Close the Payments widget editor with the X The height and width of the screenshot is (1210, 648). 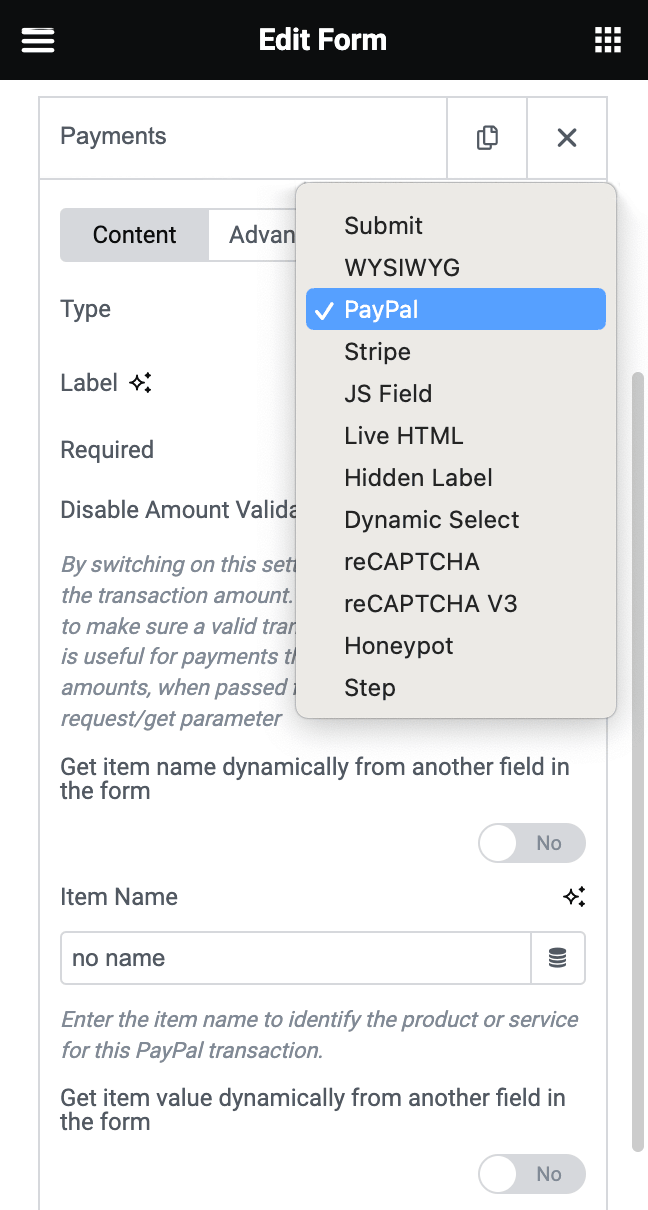pos(567,137)
